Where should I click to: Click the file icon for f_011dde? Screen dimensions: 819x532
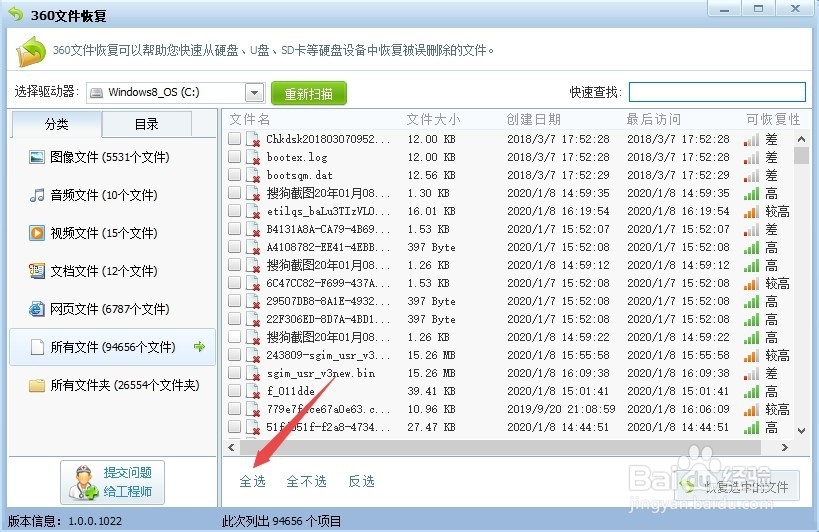click(253, 392)
